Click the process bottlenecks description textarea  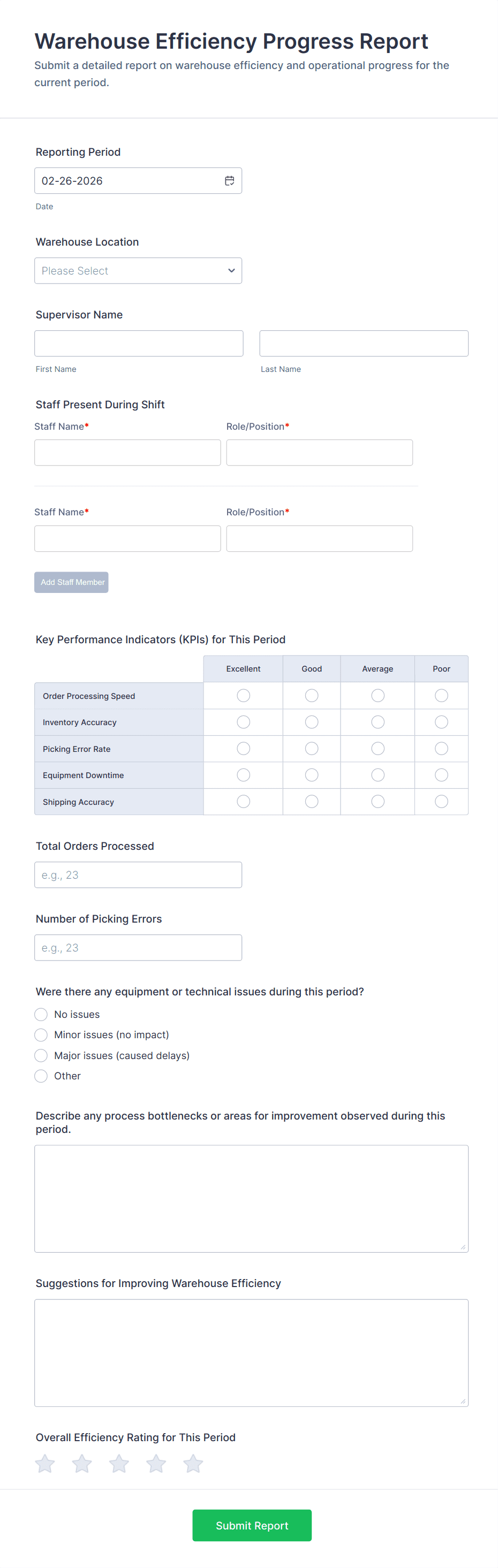(251, 1198)
